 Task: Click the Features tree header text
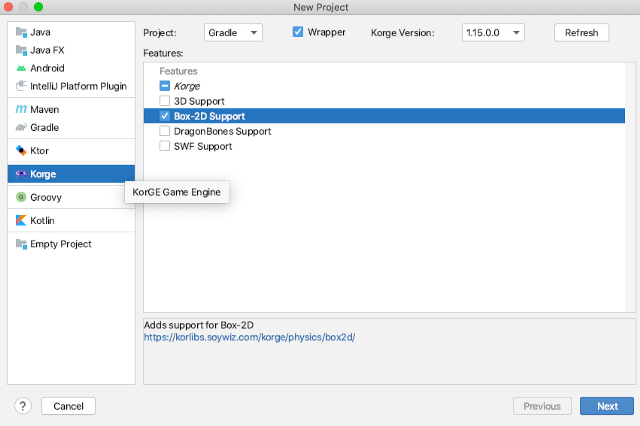(178, 71)
